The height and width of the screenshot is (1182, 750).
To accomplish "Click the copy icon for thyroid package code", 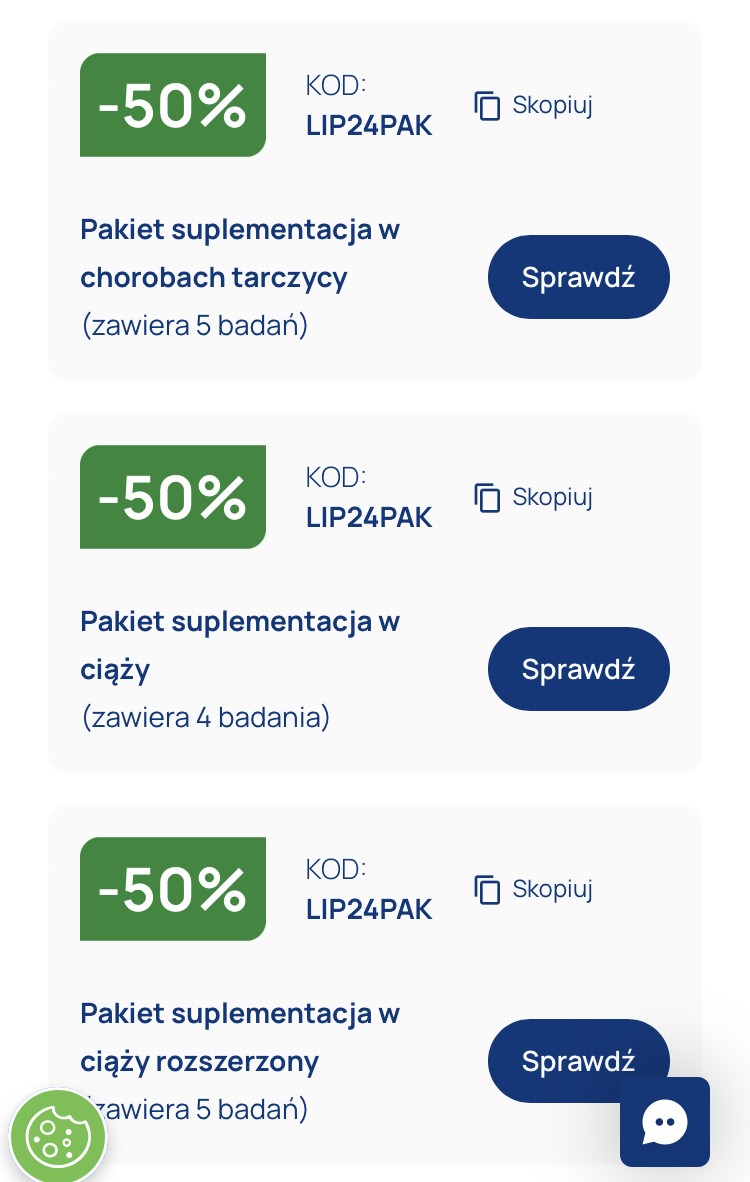I will point(487,106).
